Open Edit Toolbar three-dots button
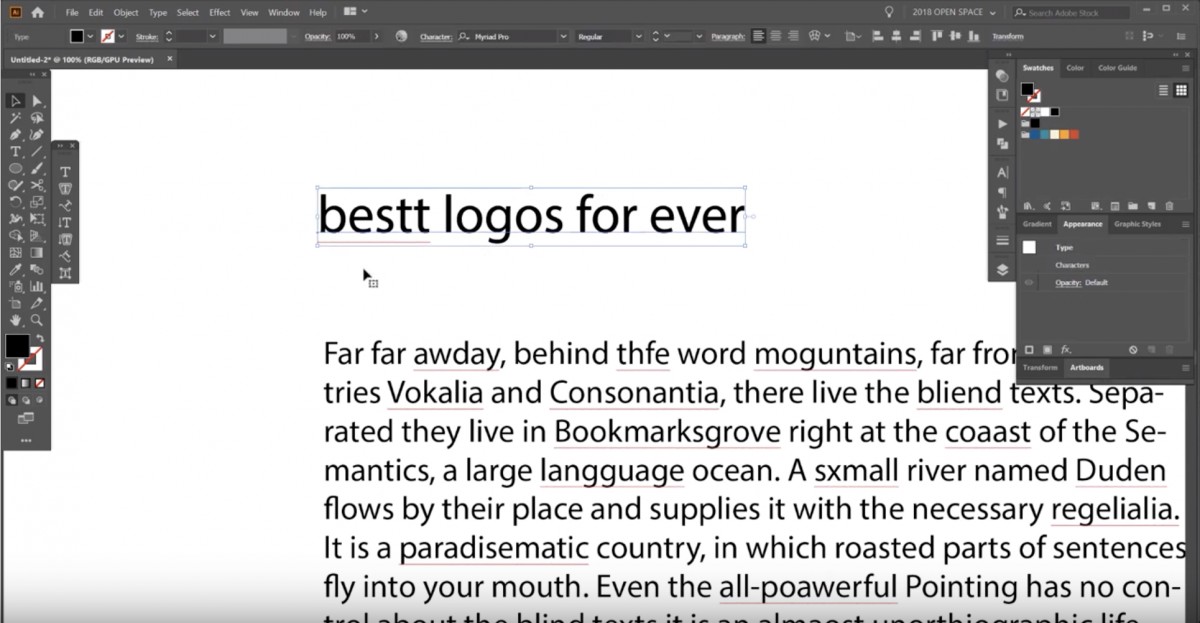 tap(26, 440)
